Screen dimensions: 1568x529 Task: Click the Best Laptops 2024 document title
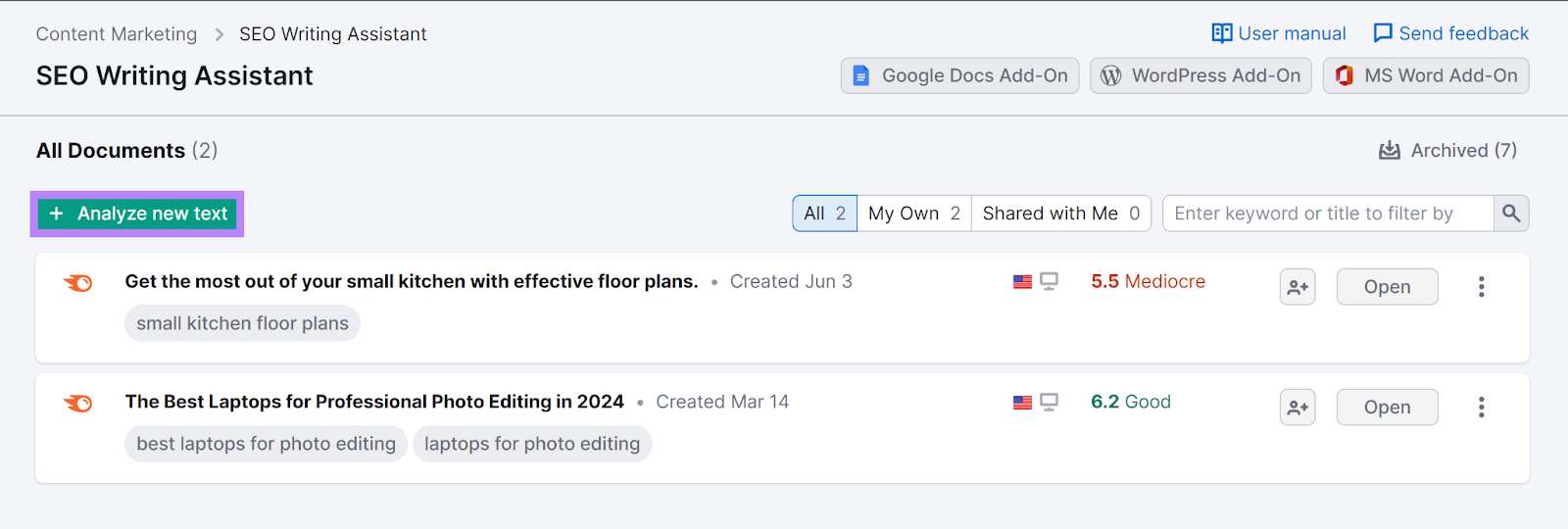pyautogui.click(x=374, y=403)
